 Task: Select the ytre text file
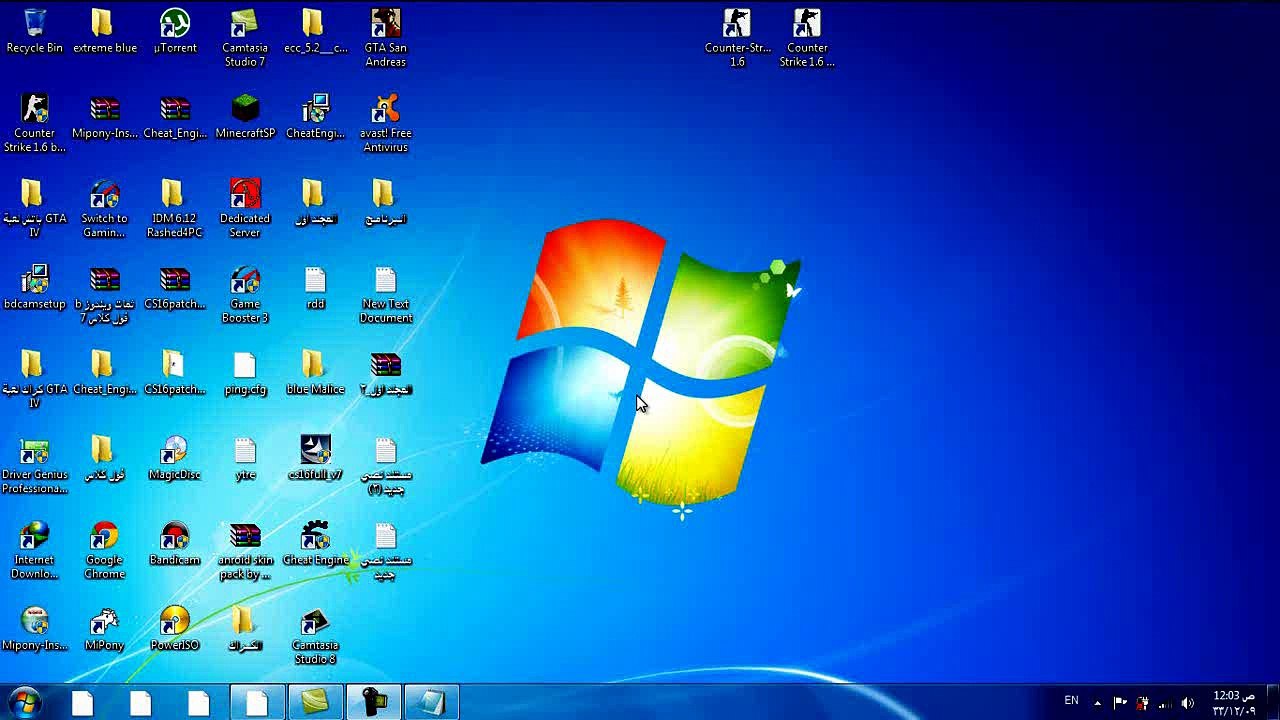click(x=245, y=458)
